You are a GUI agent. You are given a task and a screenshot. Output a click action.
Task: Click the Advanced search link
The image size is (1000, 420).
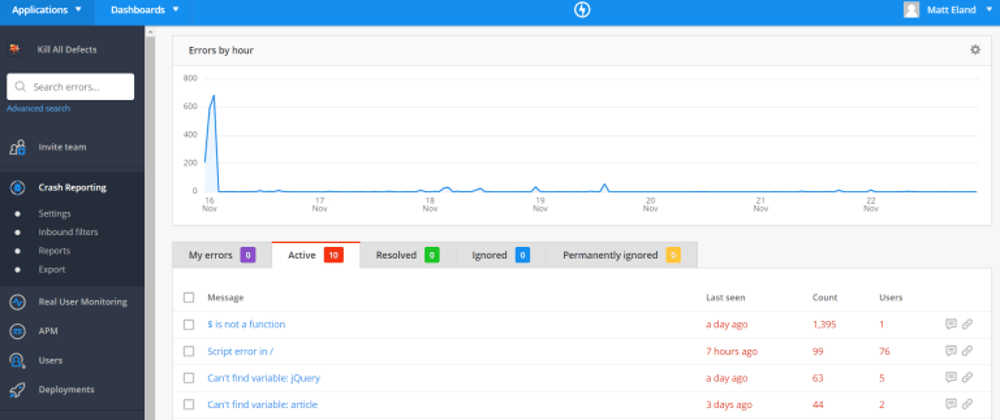(38, 108)
